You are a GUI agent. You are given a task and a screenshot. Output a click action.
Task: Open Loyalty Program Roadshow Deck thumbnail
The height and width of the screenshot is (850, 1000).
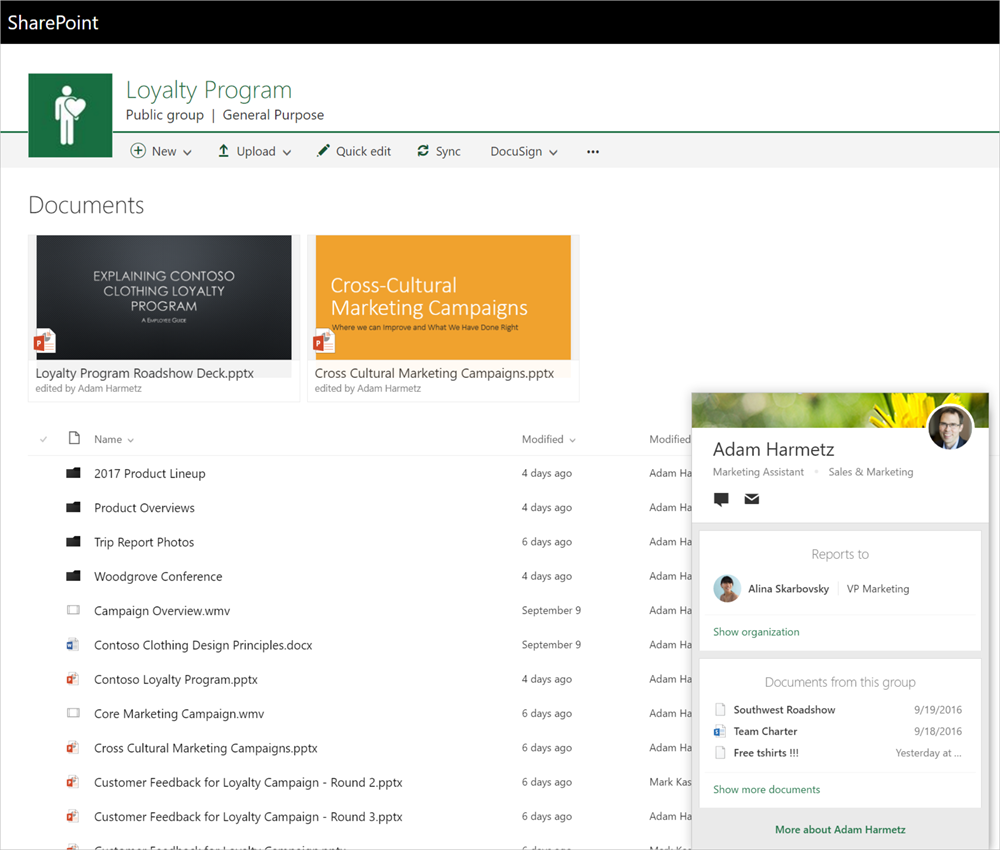164,298
